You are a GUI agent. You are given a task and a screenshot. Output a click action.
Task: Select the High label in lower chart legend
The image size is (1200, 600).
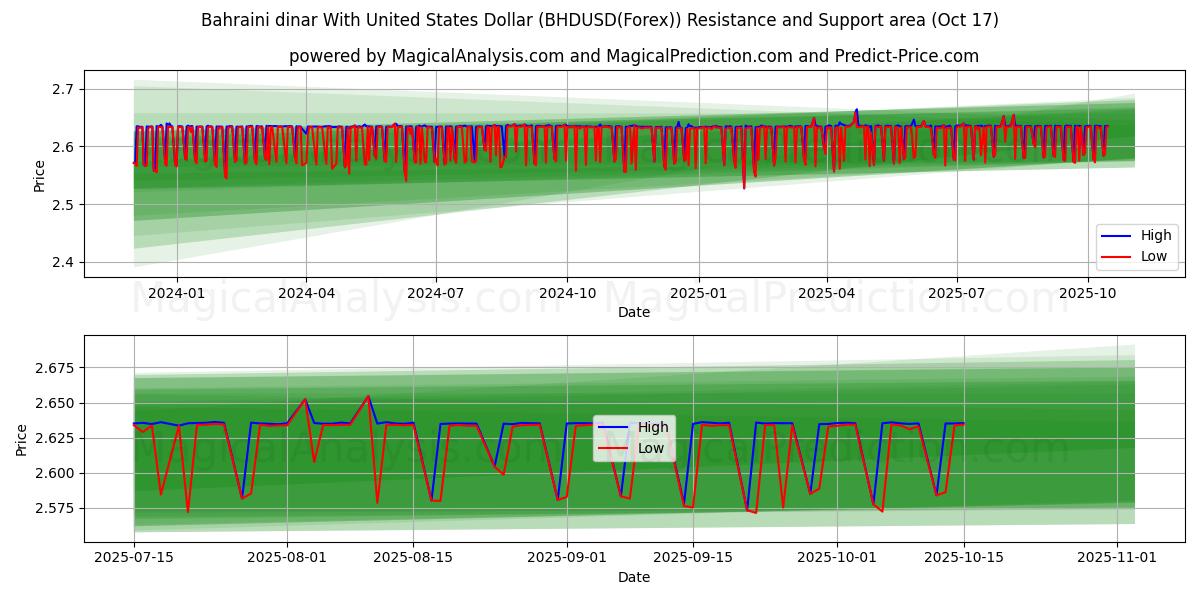654,427
